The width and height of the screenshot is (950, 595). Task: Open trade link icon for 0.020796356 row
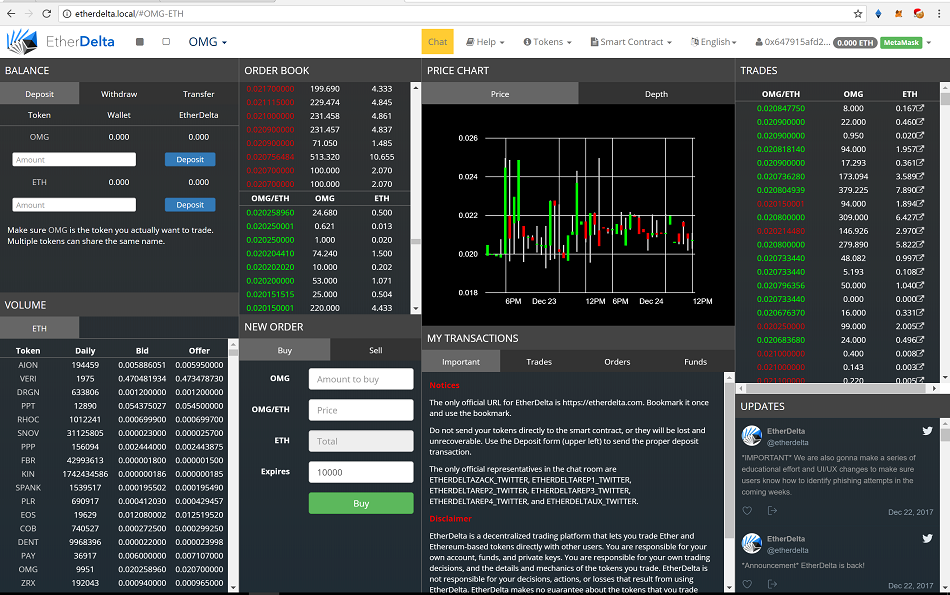[920, 285]
